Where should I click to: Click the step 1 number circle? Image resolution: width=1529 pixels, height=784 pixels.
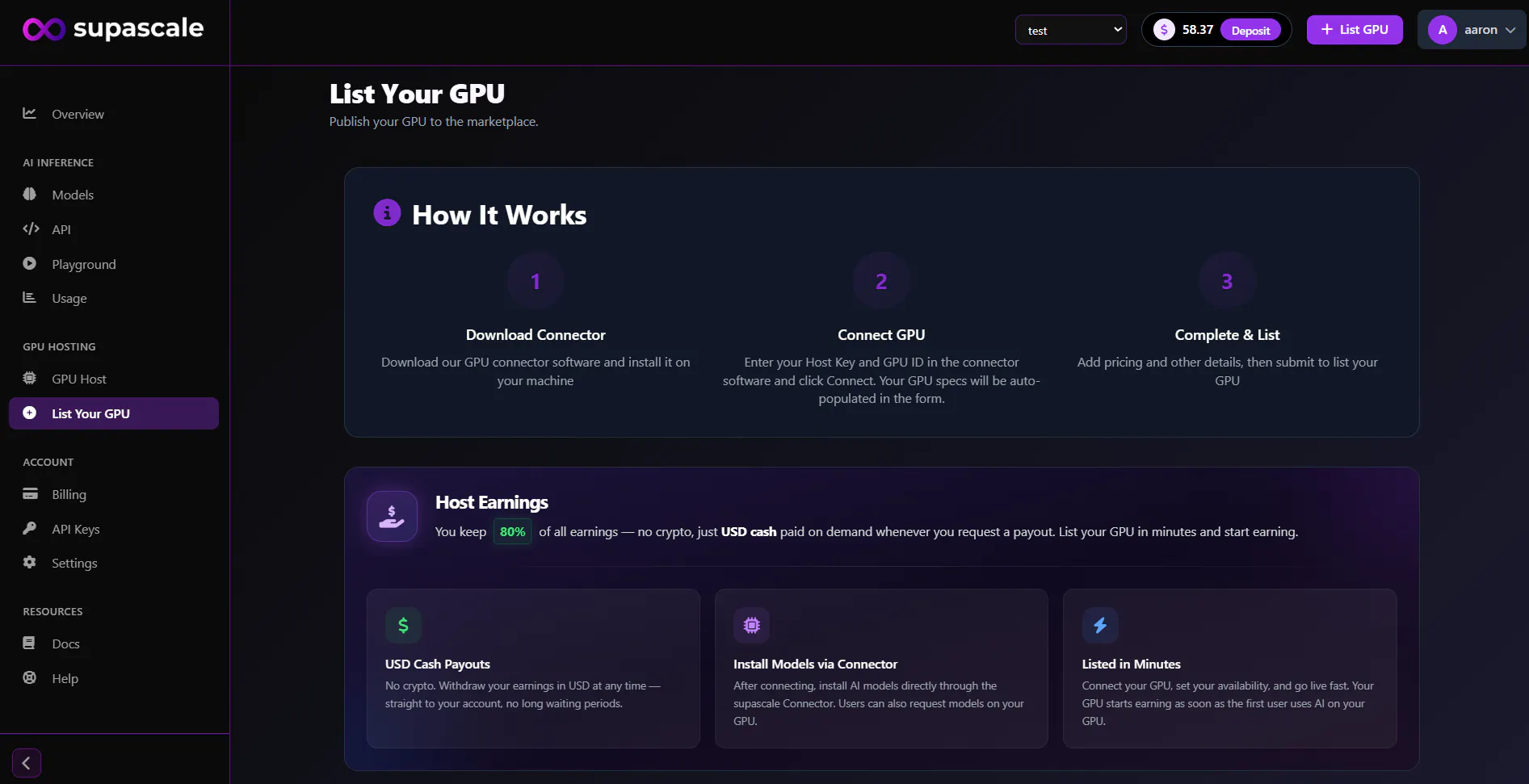pyautogui.click(x=536, y=281)
